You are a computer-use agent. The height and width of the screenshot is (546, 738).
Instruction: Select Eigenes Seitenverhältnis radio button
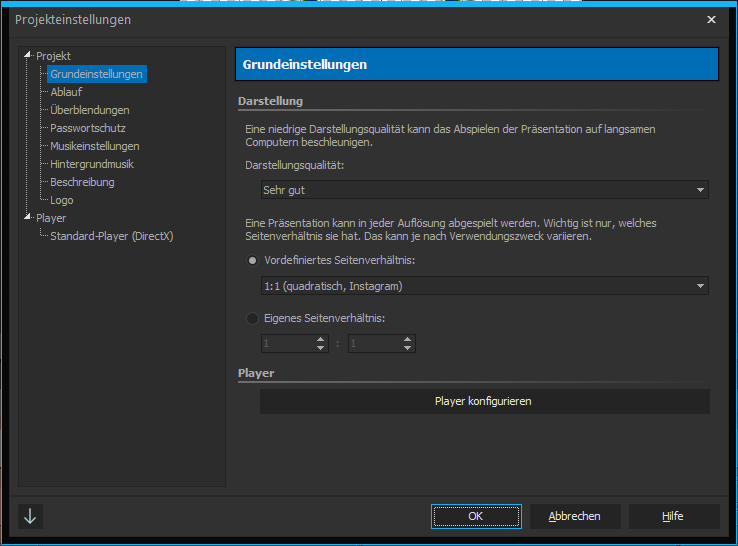click(x=252, y=319)
